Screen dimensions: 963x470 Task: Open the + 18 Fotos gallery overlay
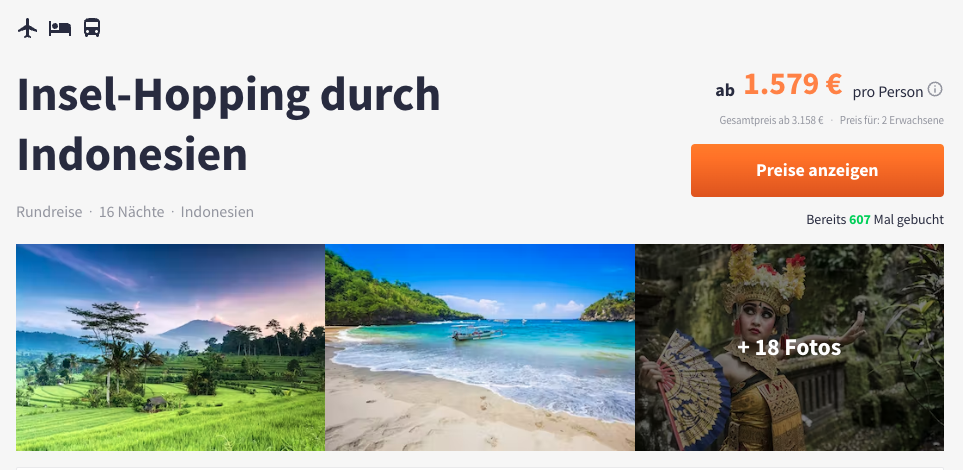coord(789,347)
